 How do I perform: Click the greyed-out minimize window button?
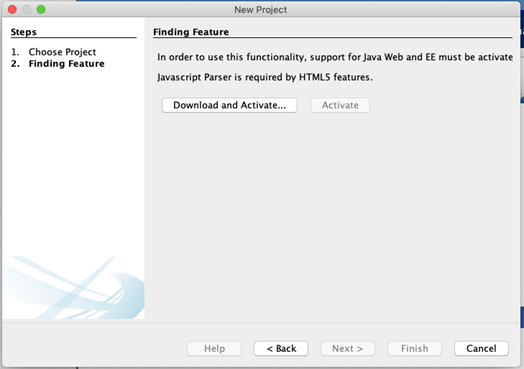click(27, 9)
